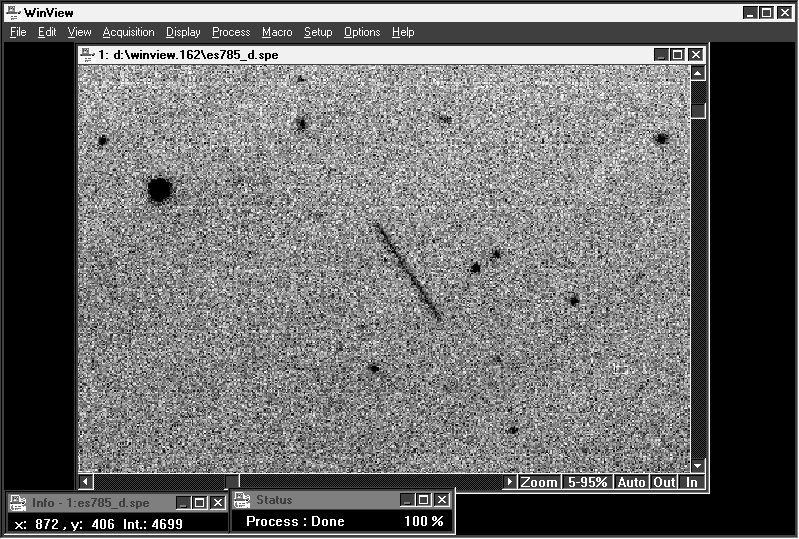Zoom out using the Out button
The image size is (799, 539).
click(x=664, y=482)
